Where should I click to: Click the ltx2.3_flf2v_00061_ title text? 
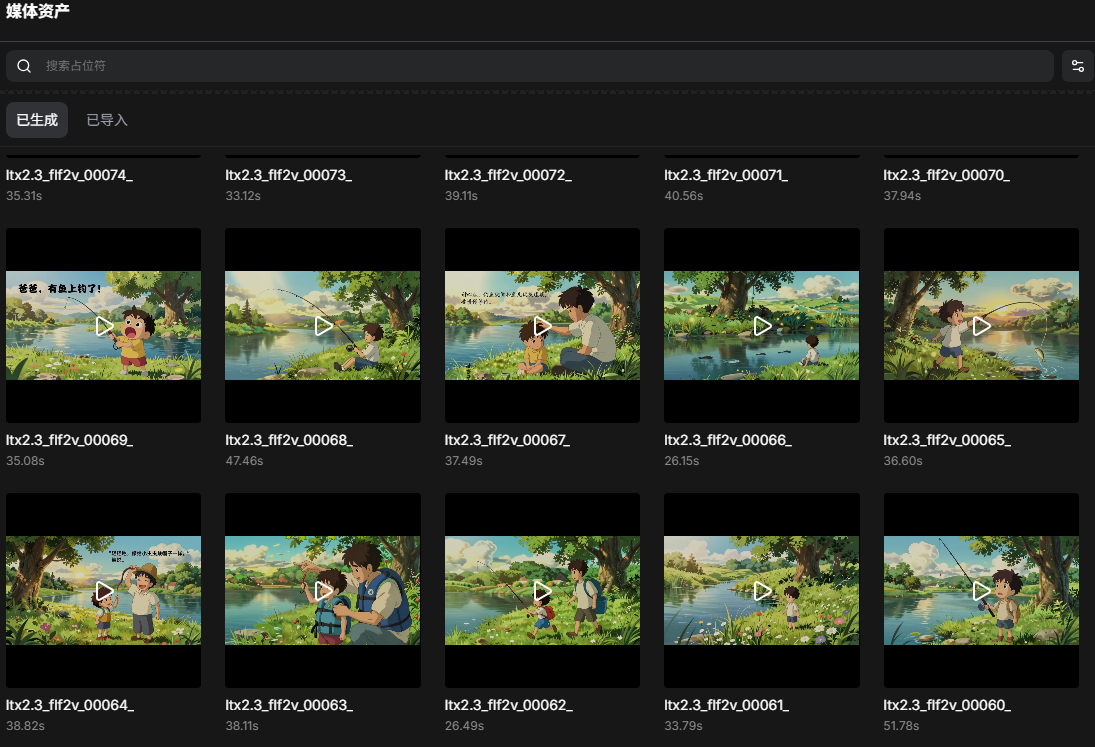tap(727, 706)
